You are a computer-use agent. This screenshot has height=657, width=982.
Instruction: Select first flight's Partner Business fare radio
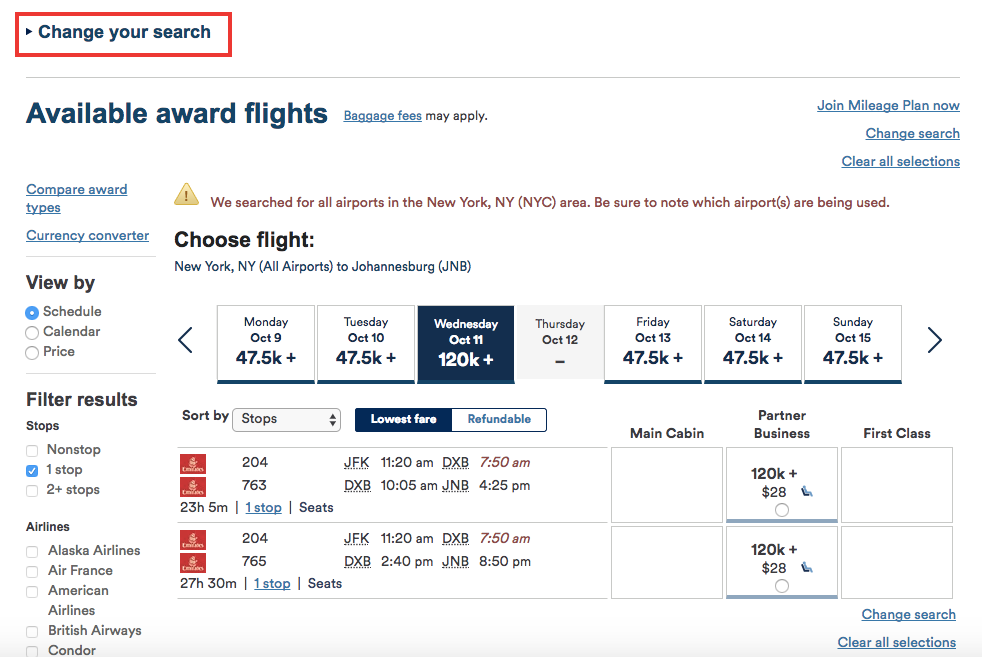tap(781, 510)
